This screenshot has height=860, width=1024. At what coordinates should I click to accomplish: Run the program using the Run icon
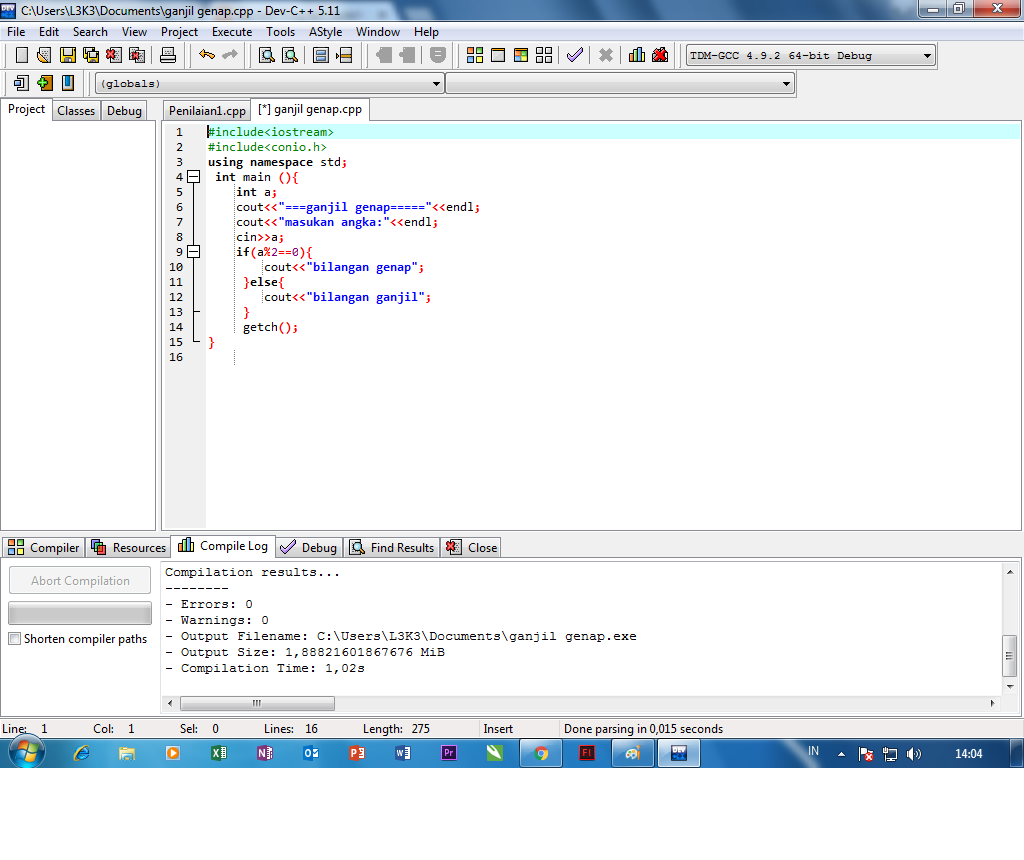(498, 55)
